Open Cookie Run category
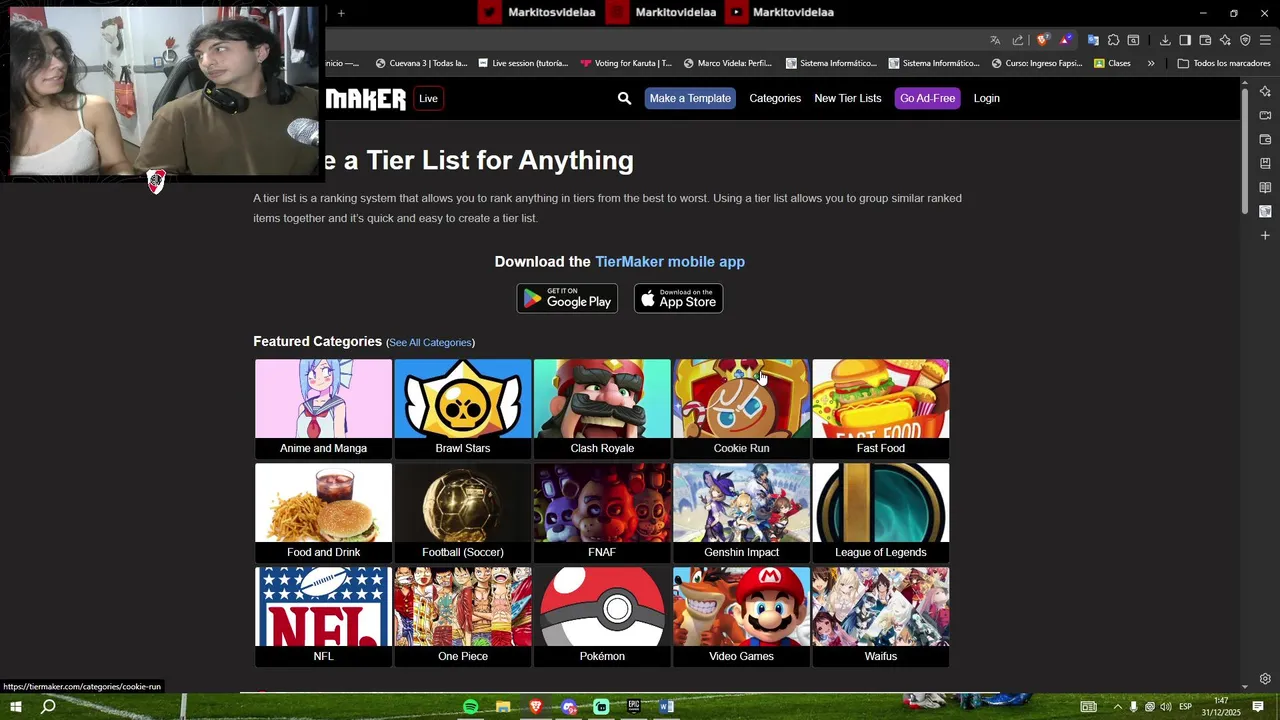Viewport: 1280px width, 720px height. coord(741,408)
